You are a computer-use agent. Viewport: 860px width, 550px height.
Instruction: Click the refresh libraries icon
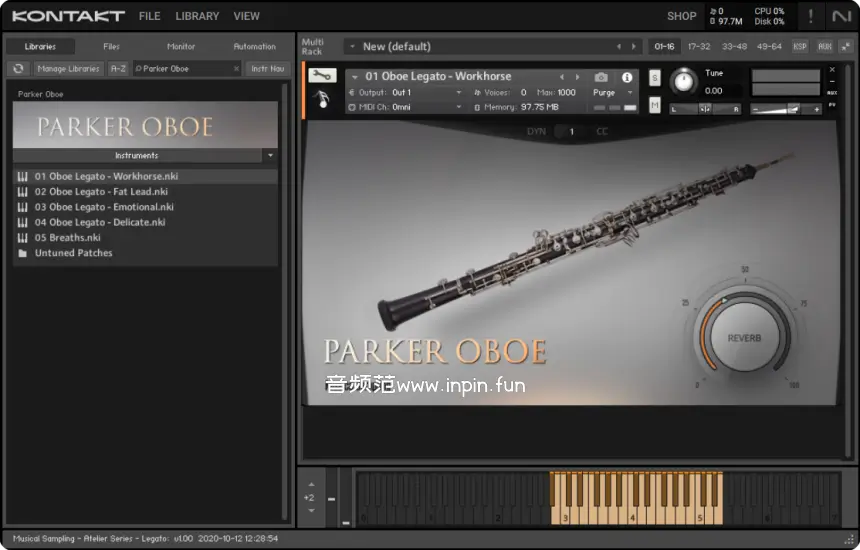click(18, 69)
